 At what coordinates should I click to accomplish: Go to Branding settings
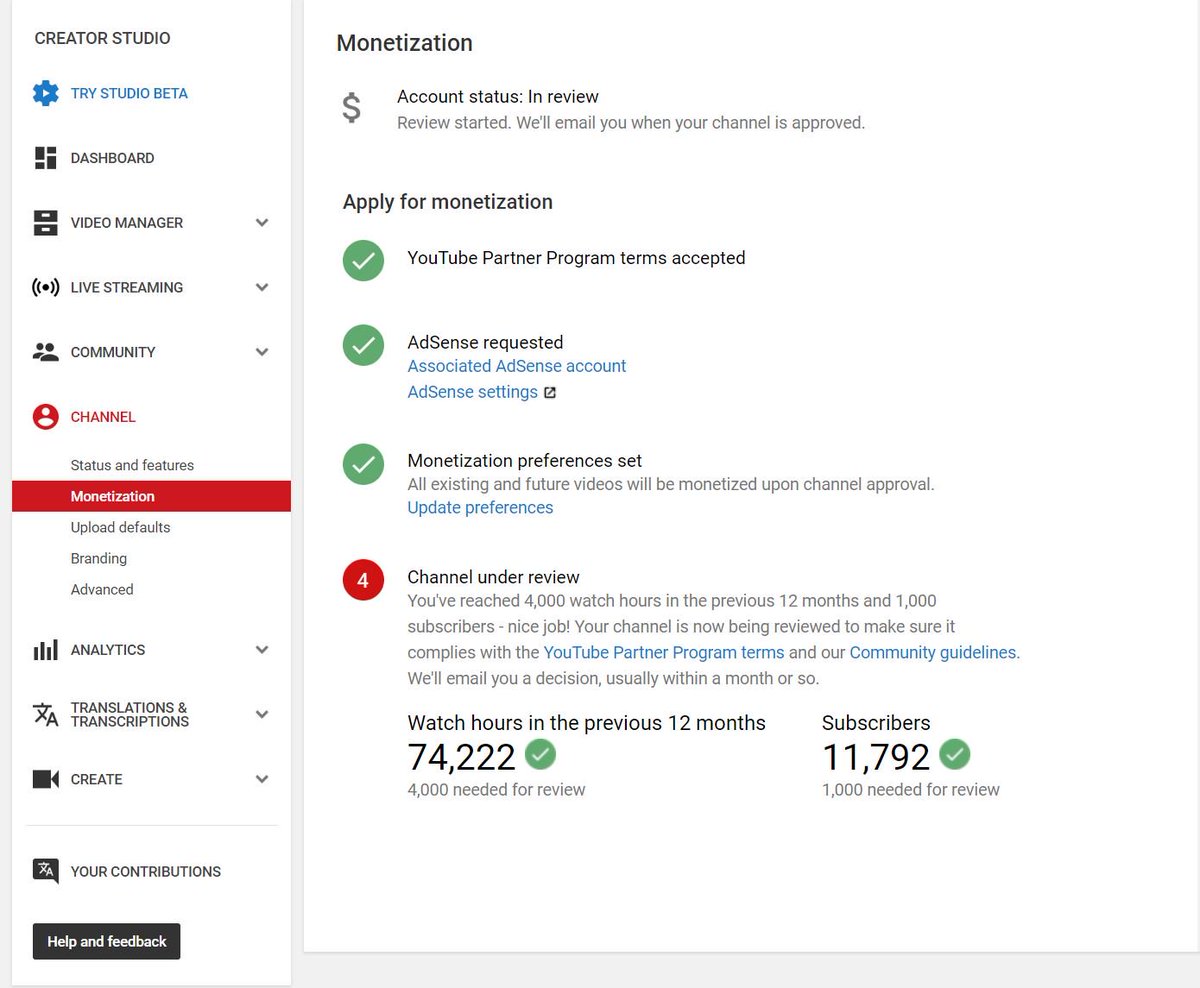coord(99,558)
